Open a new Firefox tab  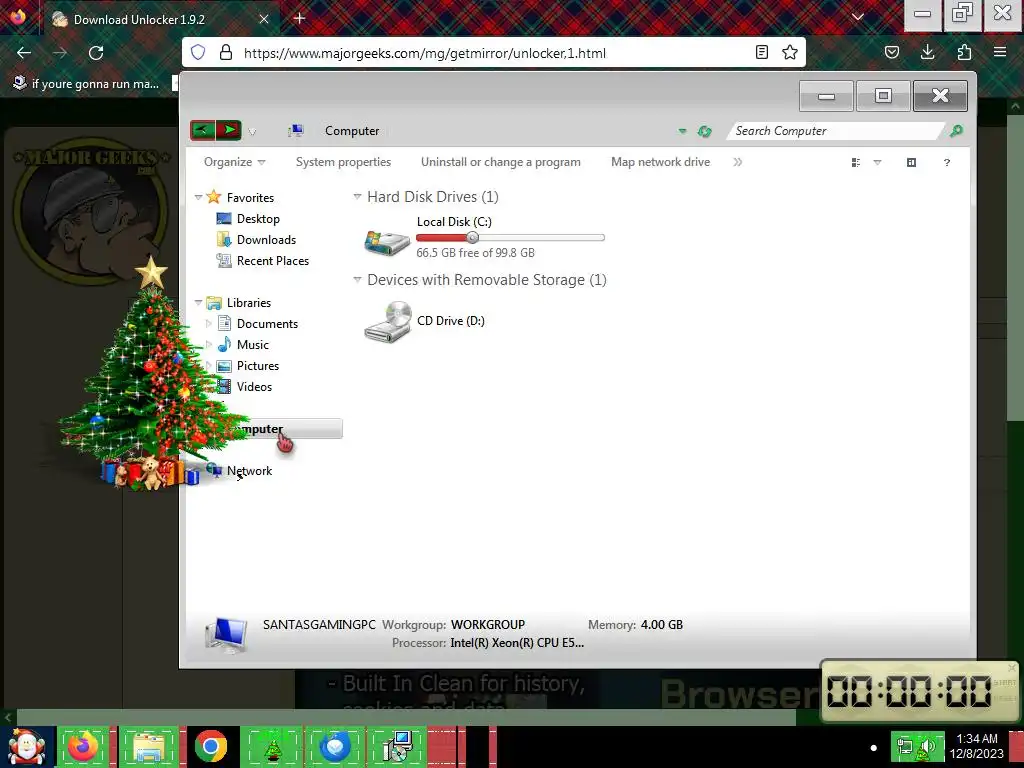(x=300, y=18)
